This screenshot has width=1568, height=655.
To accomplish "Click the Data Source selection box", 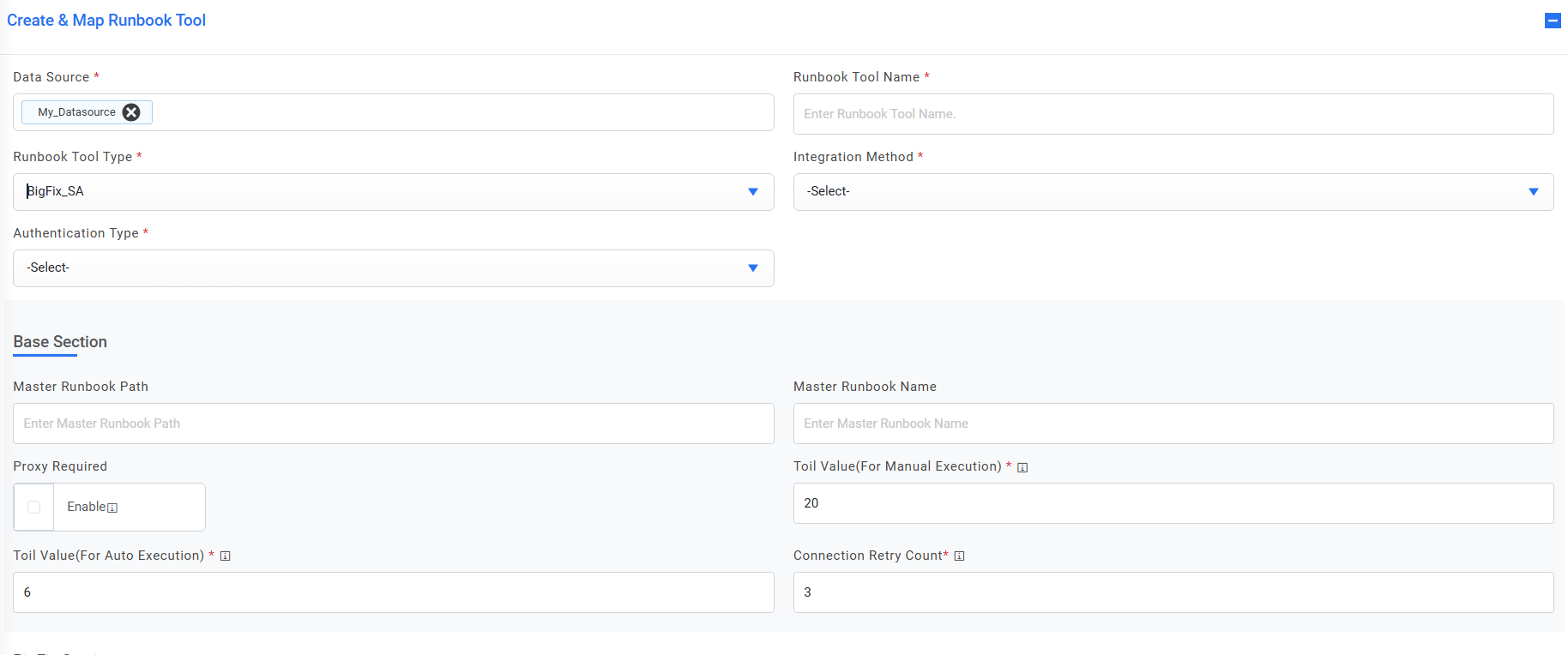I will pos(463,112).
